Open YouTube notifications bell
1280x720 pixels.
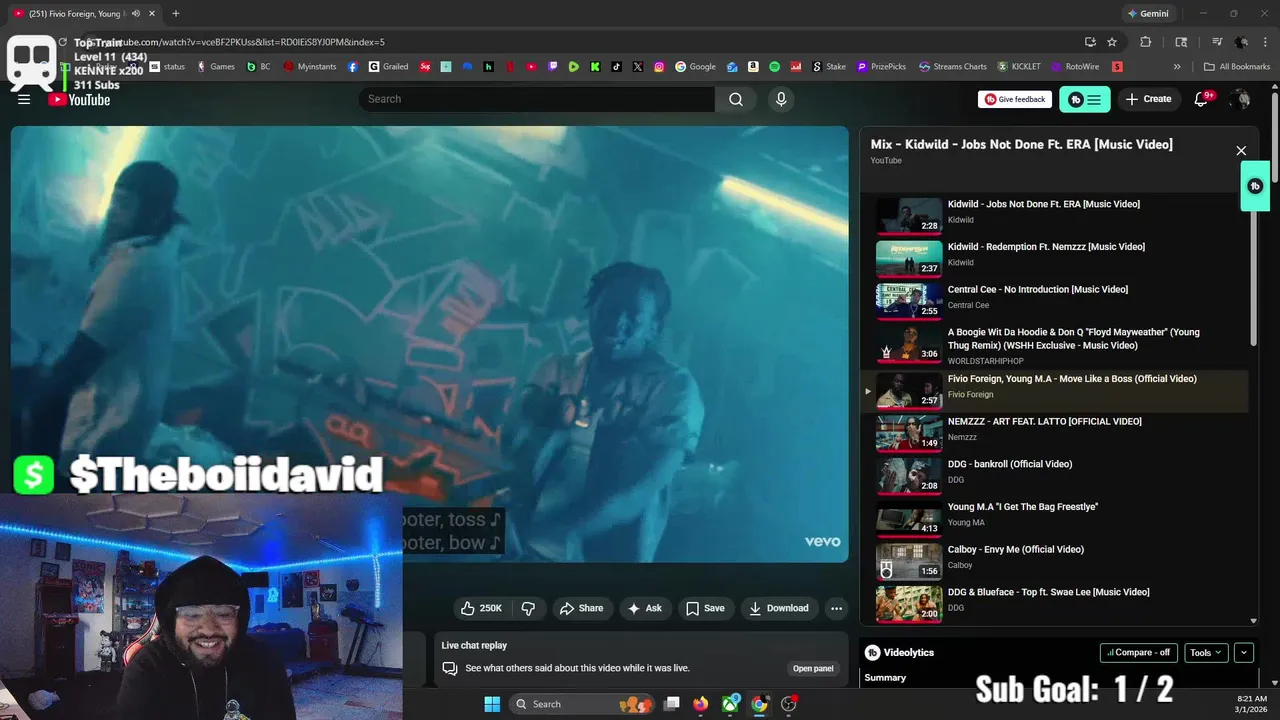pos(1202,99)
